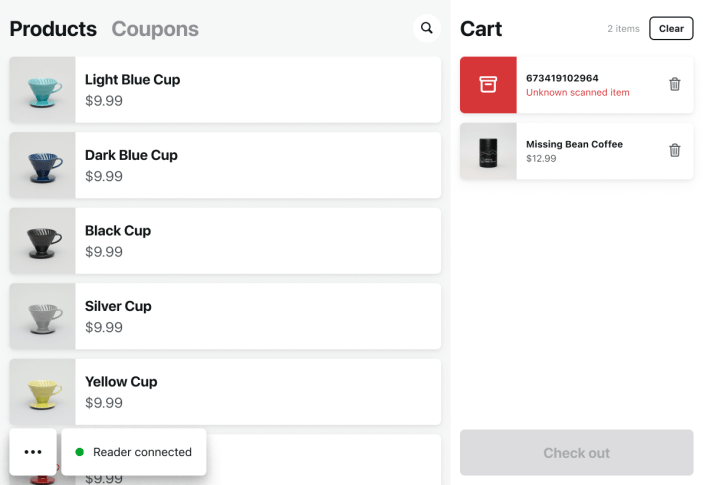The height and width of the screenshot is (485, 703).
Task: Click the Light Blue Cup thumbnail image
Action: coord(43,90)
